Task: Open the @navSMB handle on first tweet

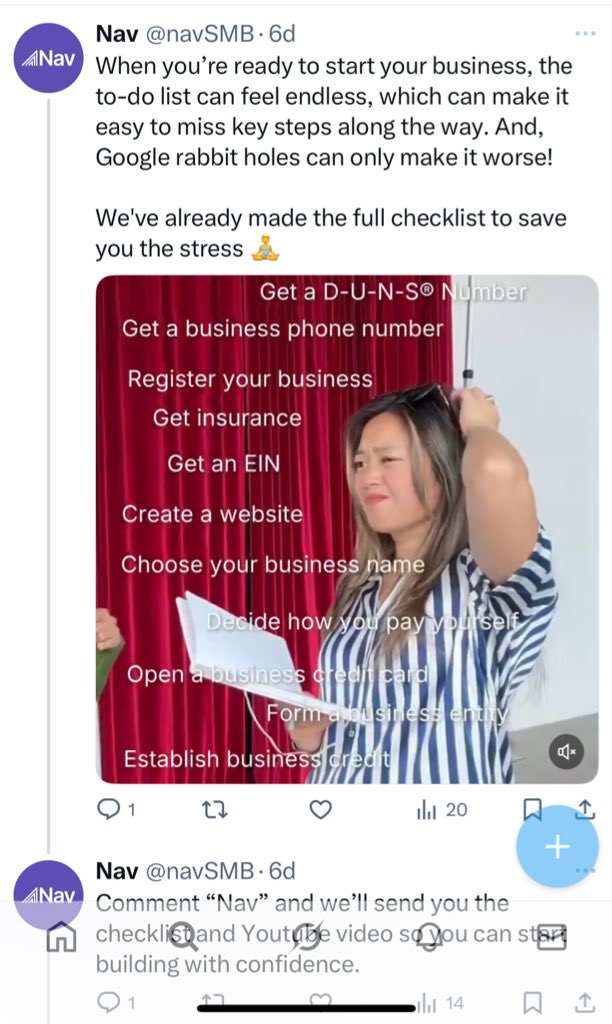Action: click(x=199, y=33)
